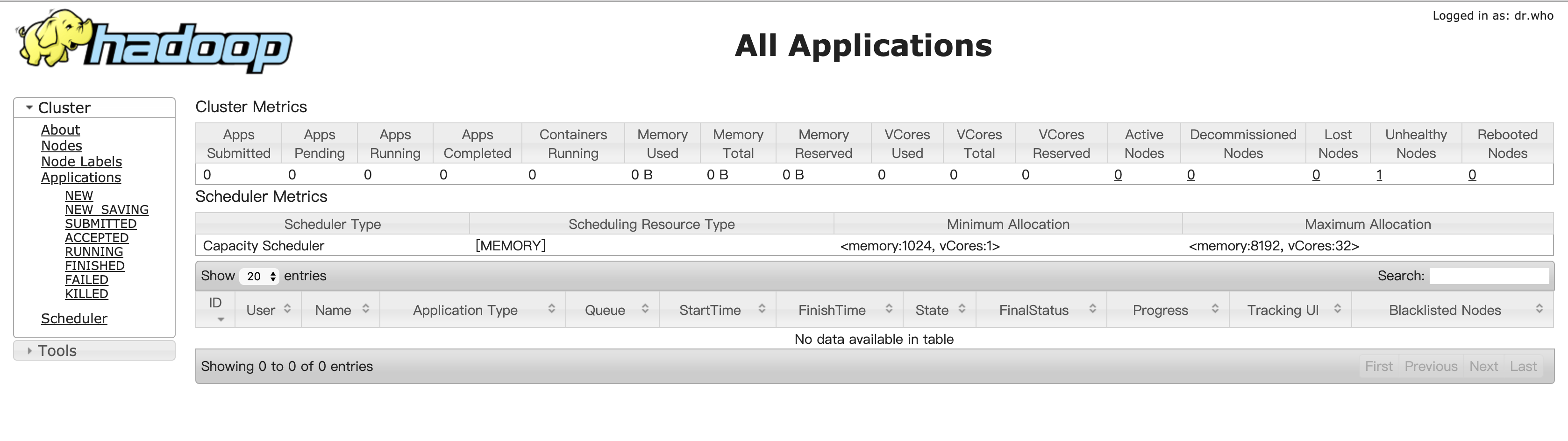Sort by Application Type sort icon

[x=551, y=309]
